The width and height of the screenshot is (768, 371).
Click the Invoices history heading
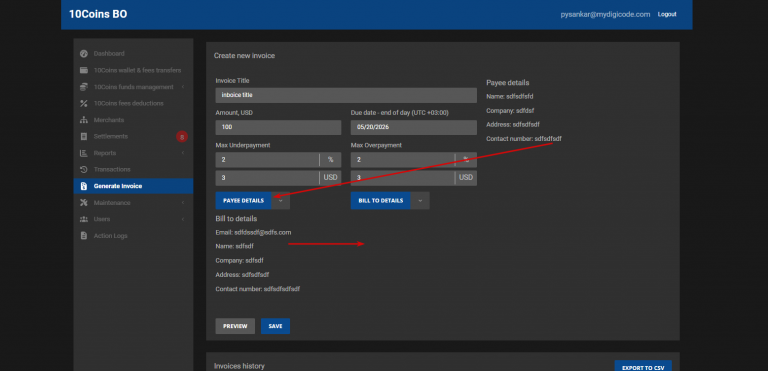coord(239,366)
